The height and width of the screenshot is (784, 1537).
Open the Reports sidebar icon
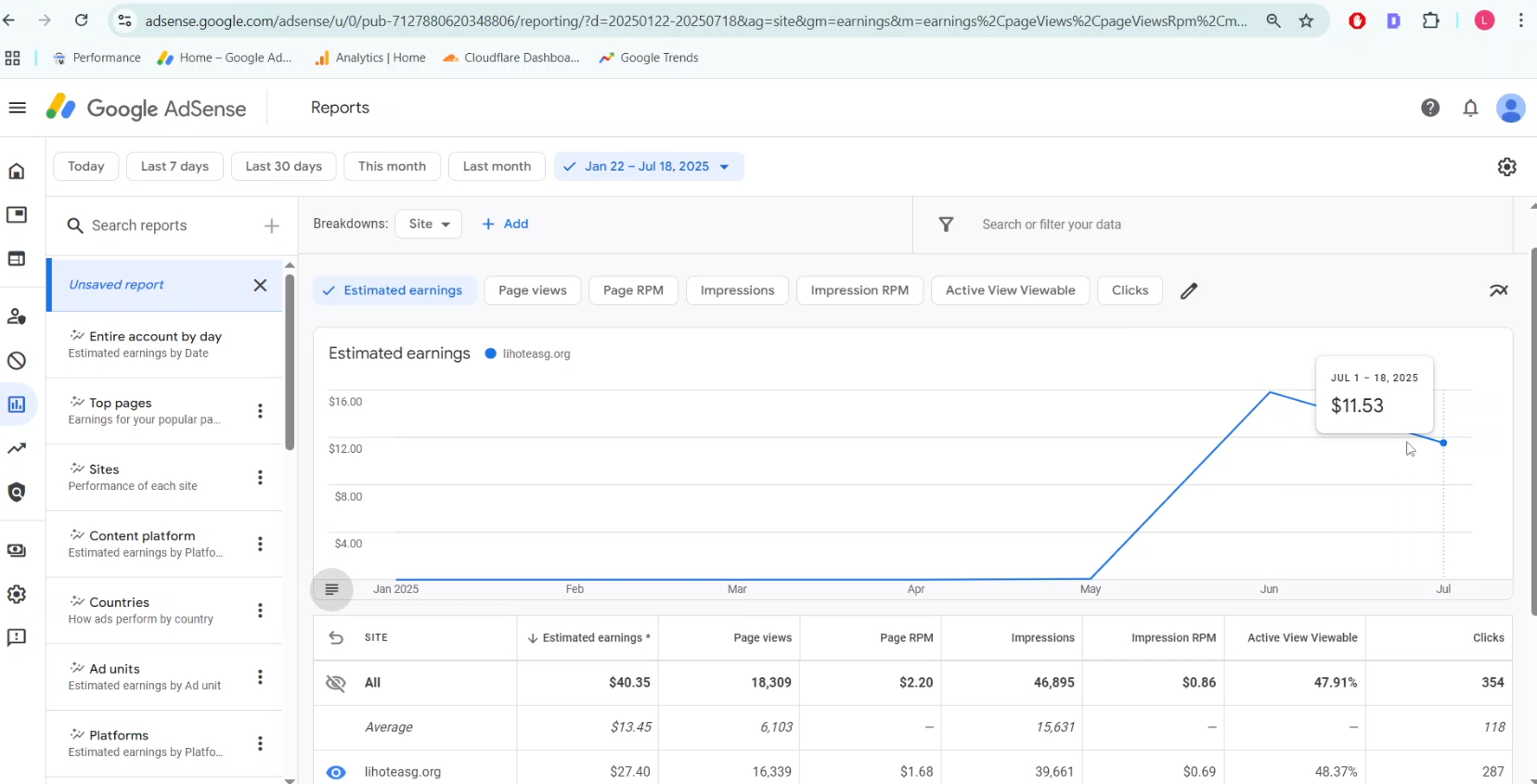pyautogui.click(x=17, y=405)
